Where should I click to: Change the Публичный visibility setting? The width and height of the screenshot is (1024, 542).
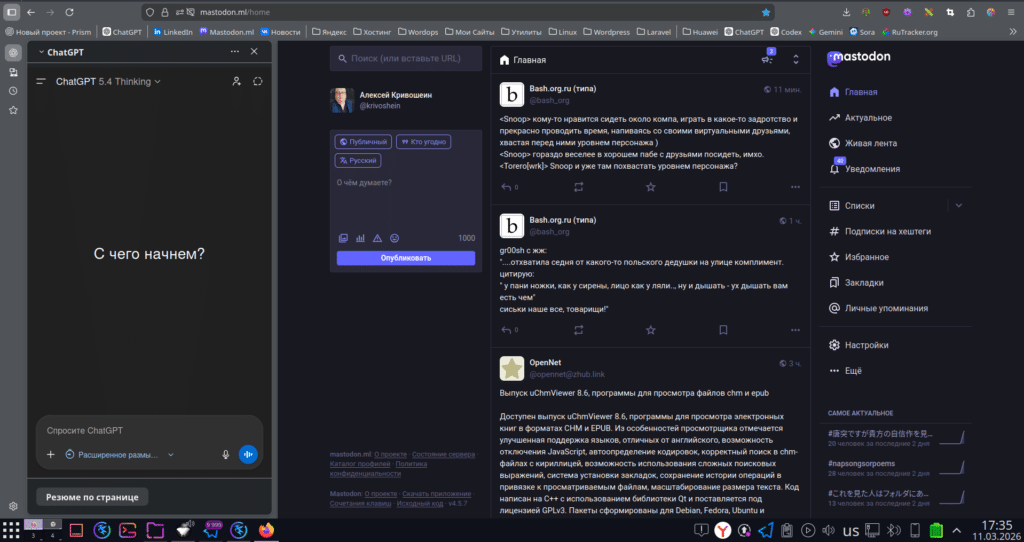363,142
